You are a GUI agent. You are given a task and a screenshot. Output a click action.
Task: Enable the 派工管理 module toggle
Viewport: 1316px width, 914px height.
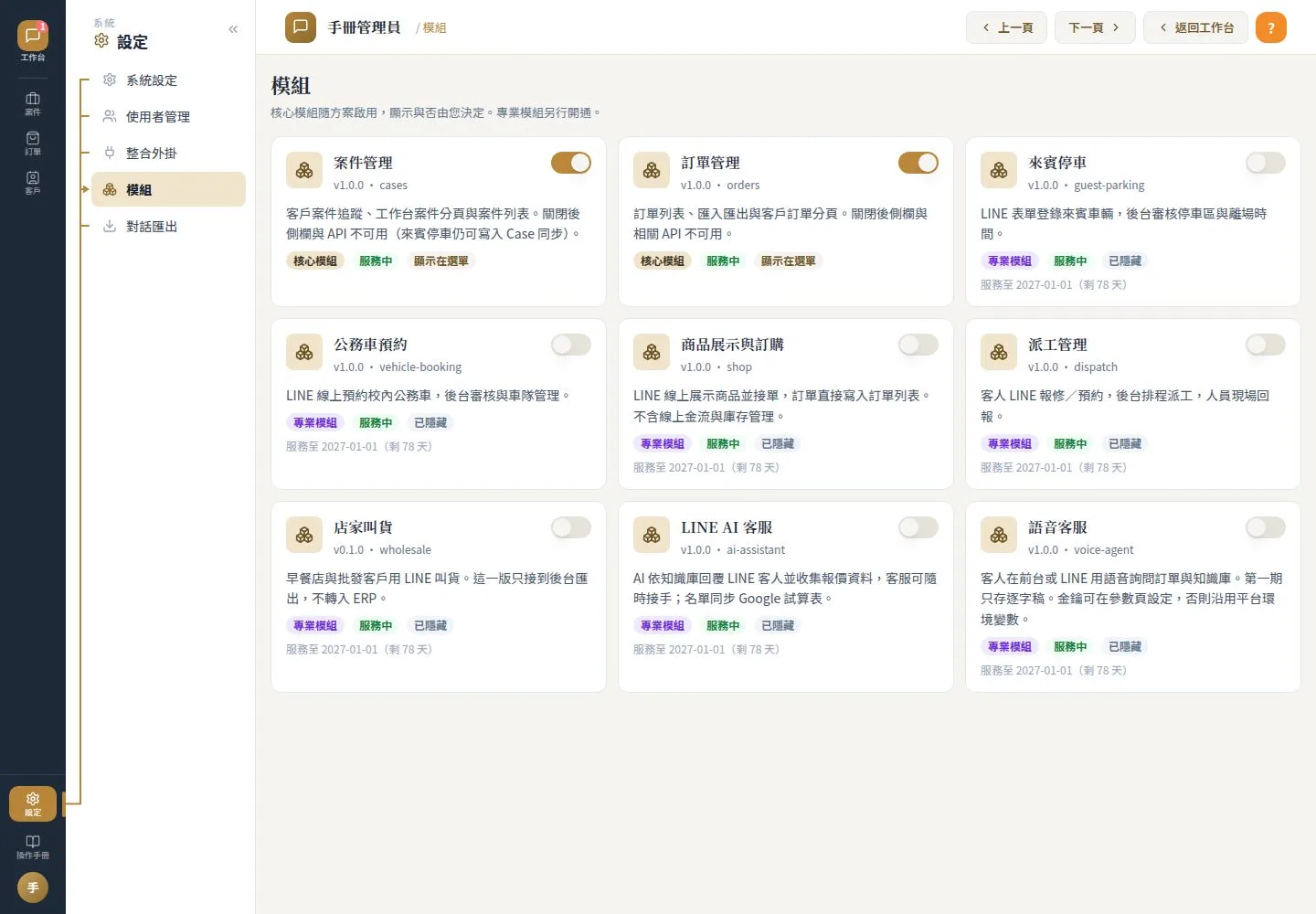tap(1266, 345)
